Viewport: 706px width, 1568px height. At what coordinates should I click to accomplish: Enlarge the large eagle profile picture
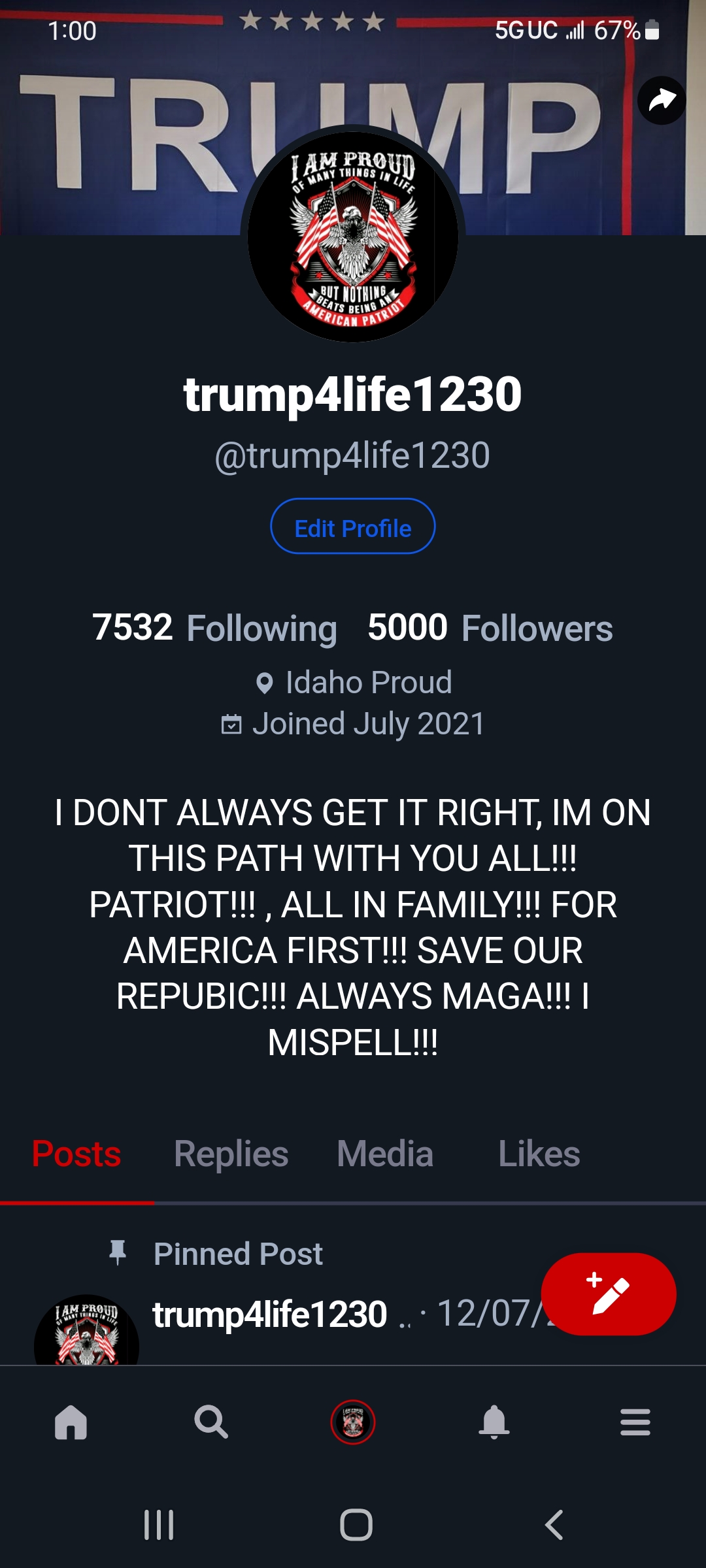click(353, 235)
